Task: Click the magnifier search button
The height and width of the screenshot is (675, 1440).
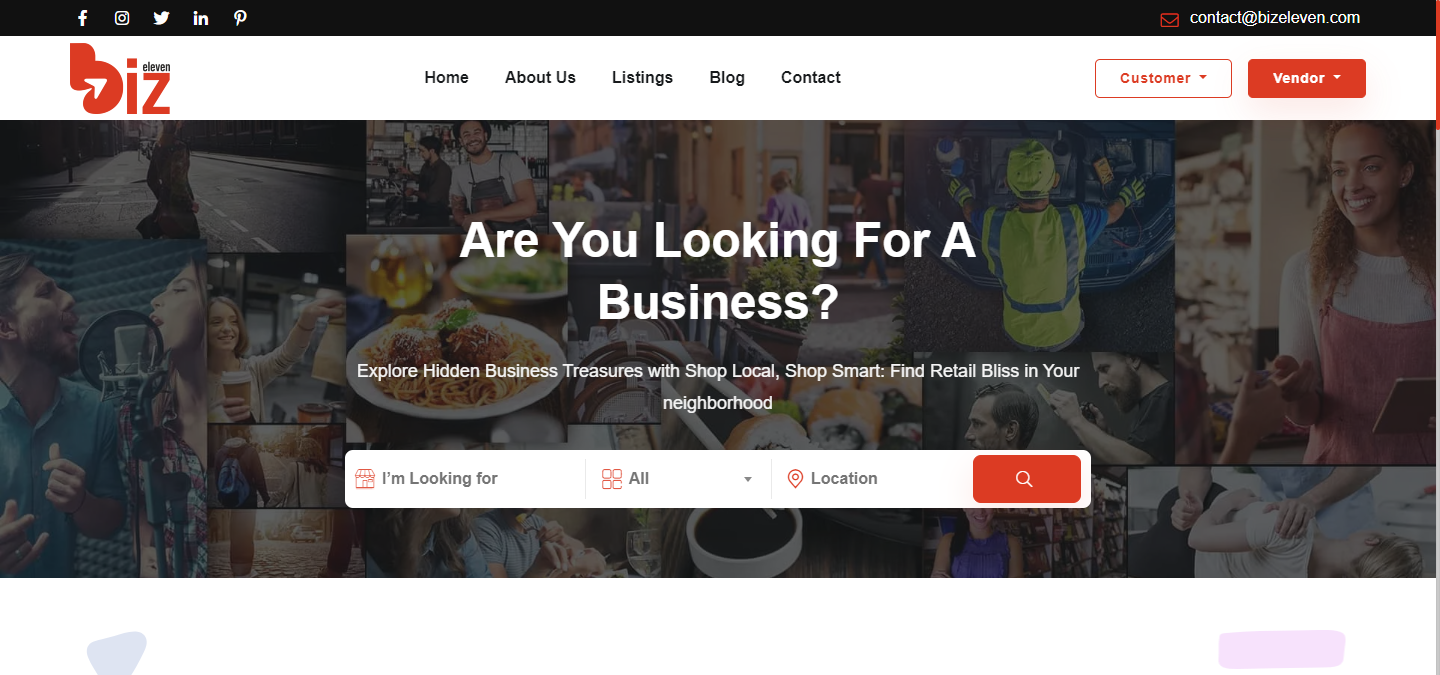Action: (x=1026, y=479)
